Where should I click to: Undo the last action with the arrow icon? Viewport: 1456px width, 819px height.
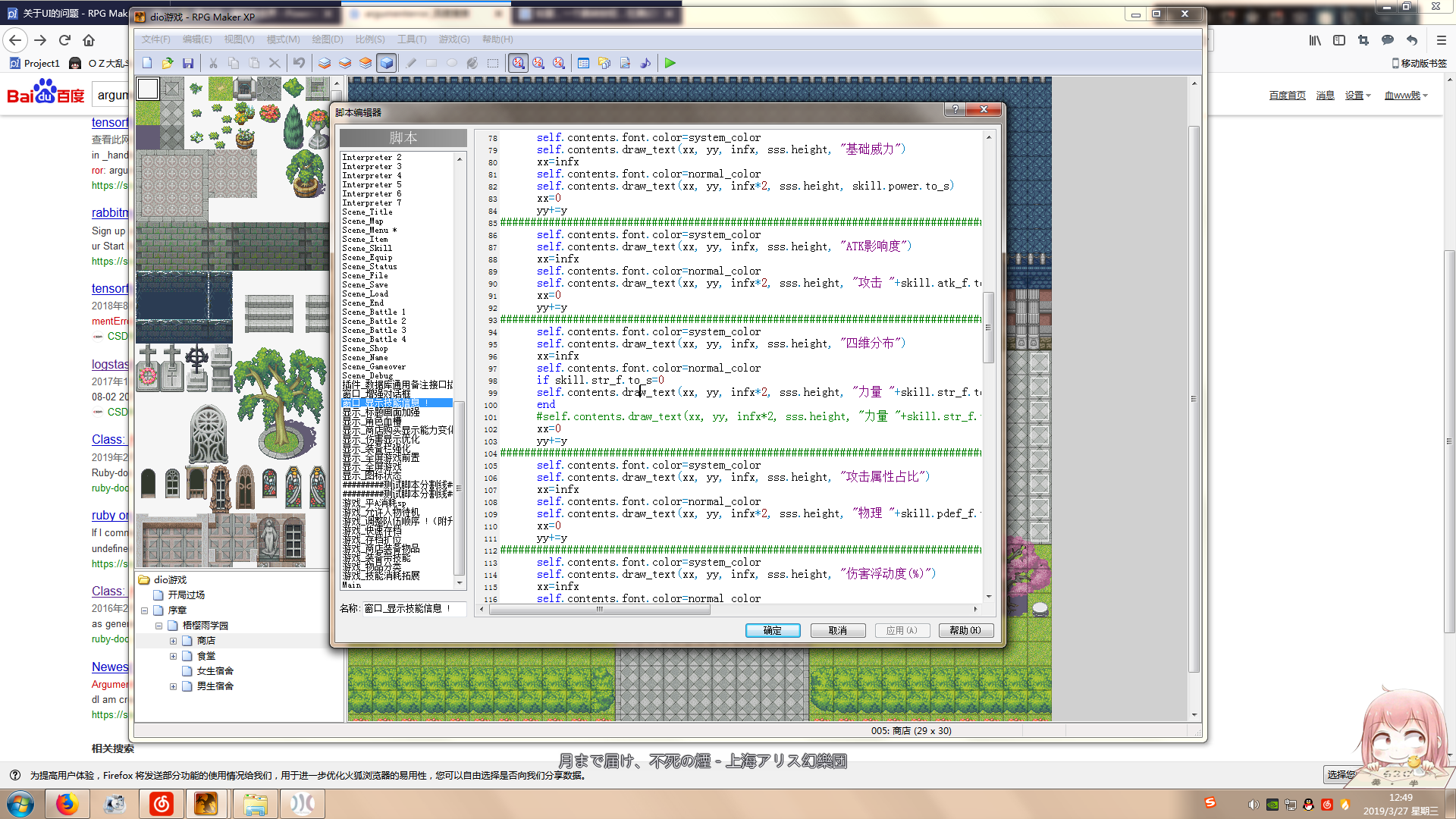pyautogui.click(x=300, y=63)
